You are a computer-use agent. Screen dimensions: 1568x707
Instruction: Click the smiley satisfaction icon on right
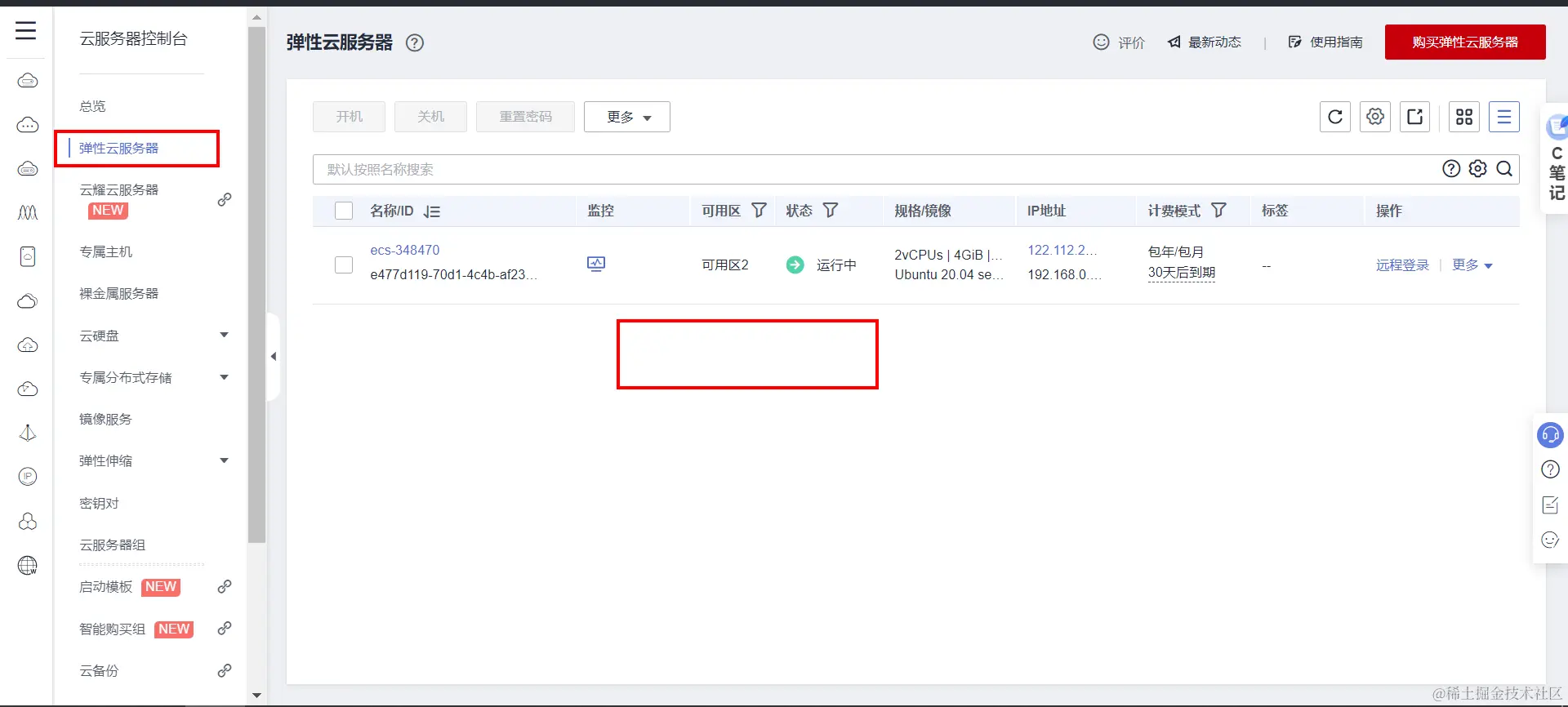[1550, 540]
